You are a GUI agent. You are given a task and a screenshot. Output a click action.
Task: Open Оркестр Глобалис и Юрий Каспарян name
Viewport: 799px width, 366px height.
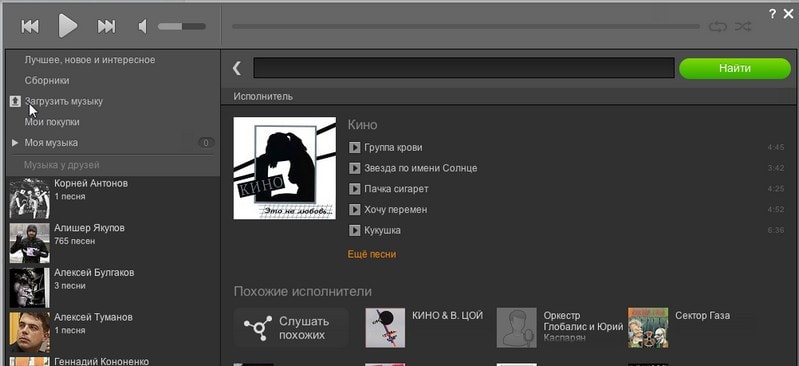(x=583, y=326)
